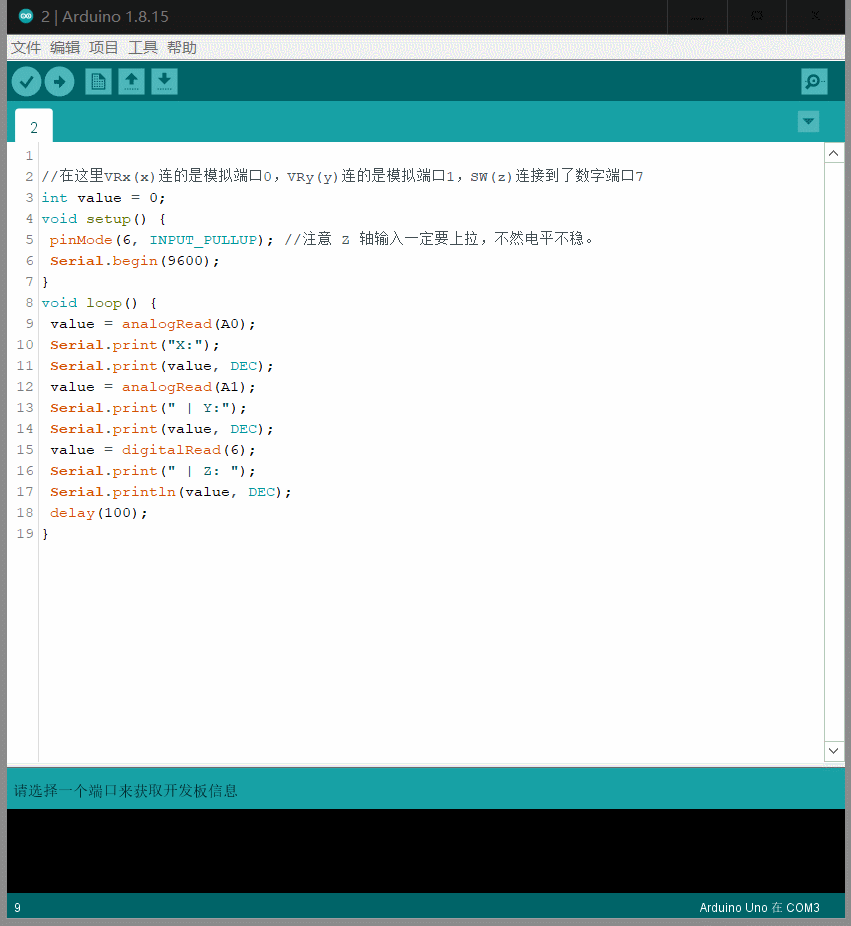Click the status message 请选择一个端口来获取开发板信息
Screen dimensions: 851x926
(126, 791)
